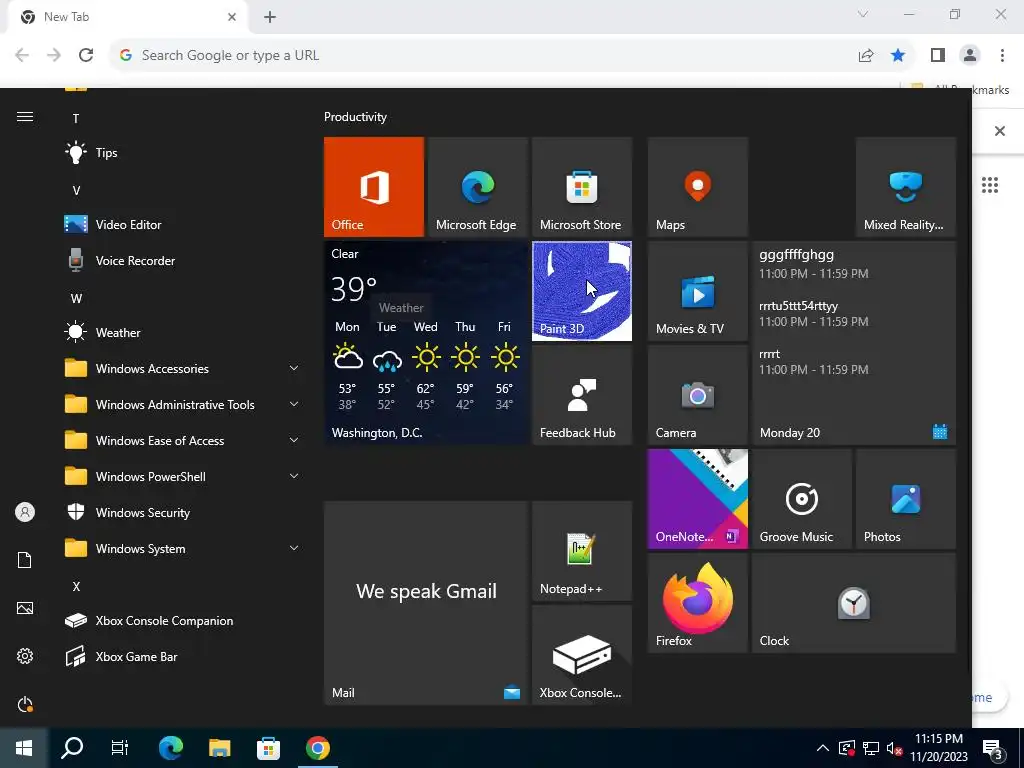Expand the Windows Accessories folder

(183, 368)
